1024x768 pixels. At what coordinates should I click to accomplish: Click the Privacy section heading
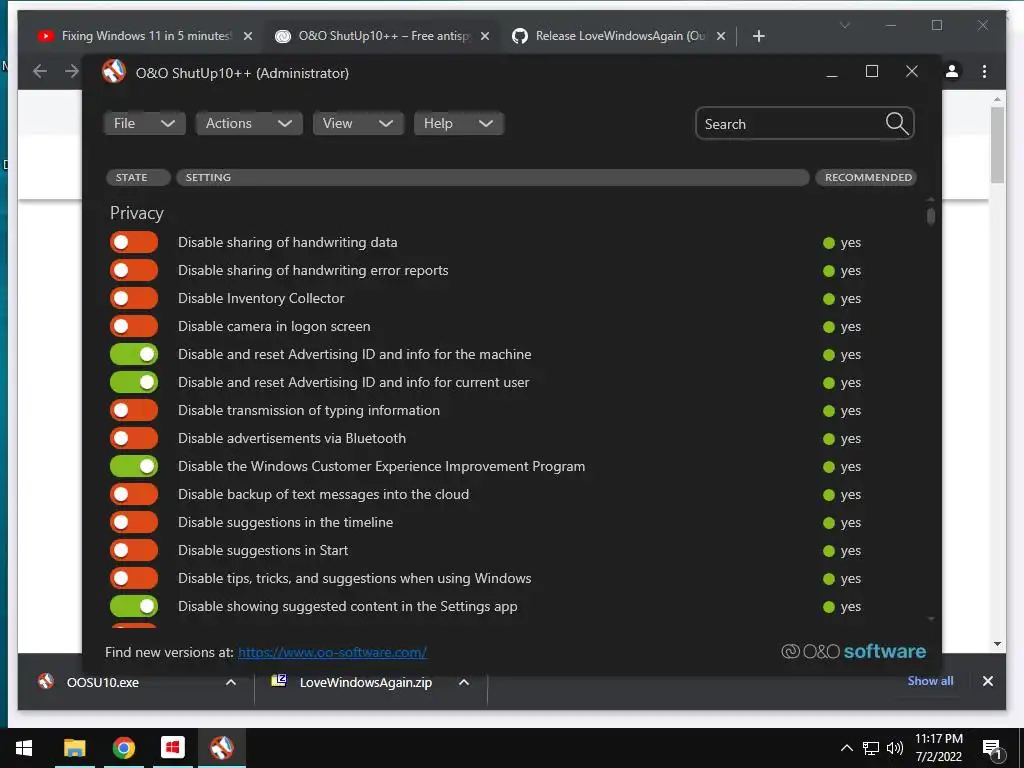click(136, 214)
